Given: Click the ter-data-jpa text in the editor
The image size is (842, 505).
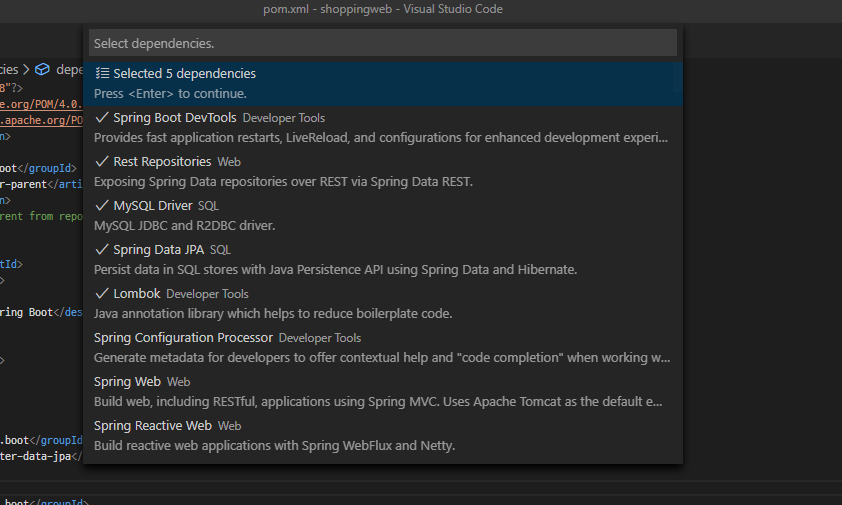Looking at the screenshot, I should (35, 456).
